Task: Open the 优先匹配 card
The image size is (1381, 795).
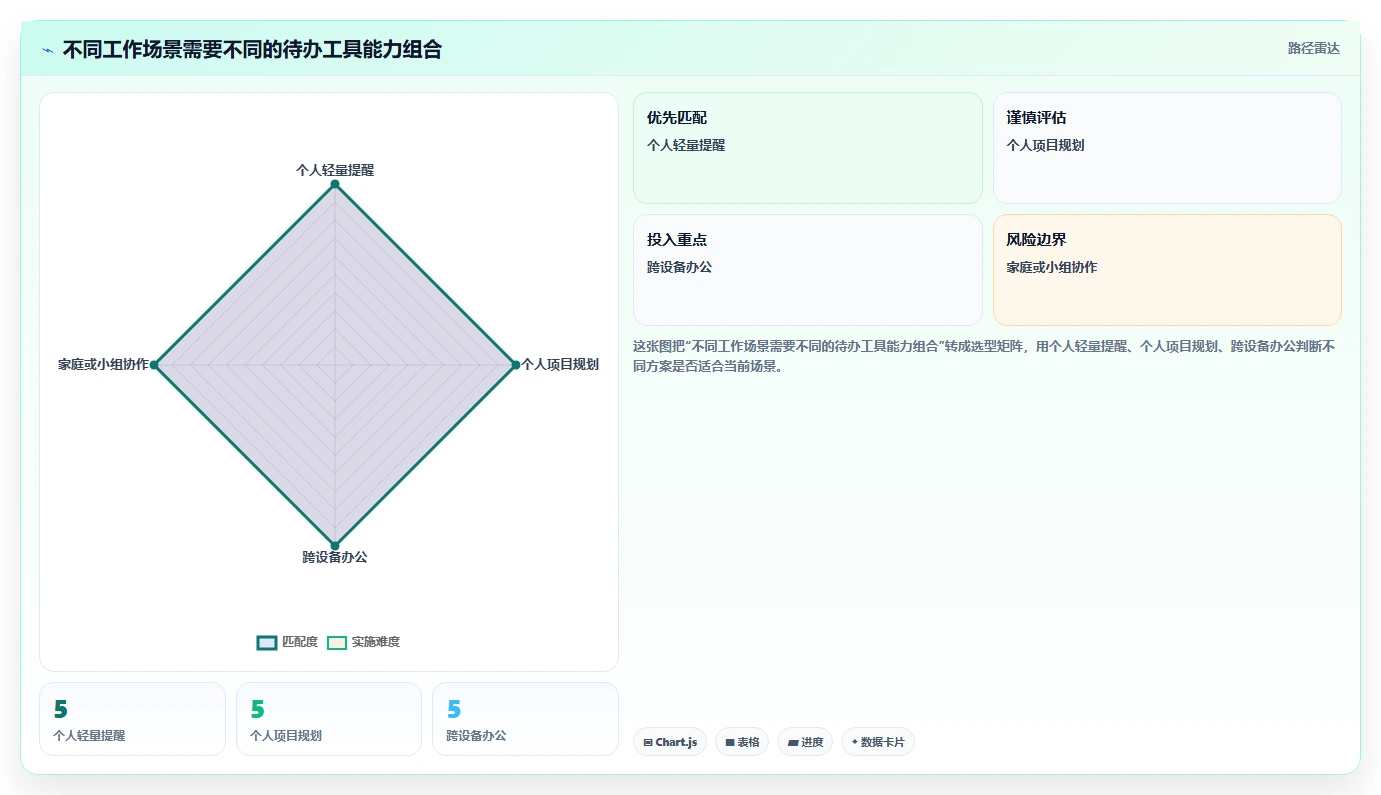Action: click(x=807, y=148)
